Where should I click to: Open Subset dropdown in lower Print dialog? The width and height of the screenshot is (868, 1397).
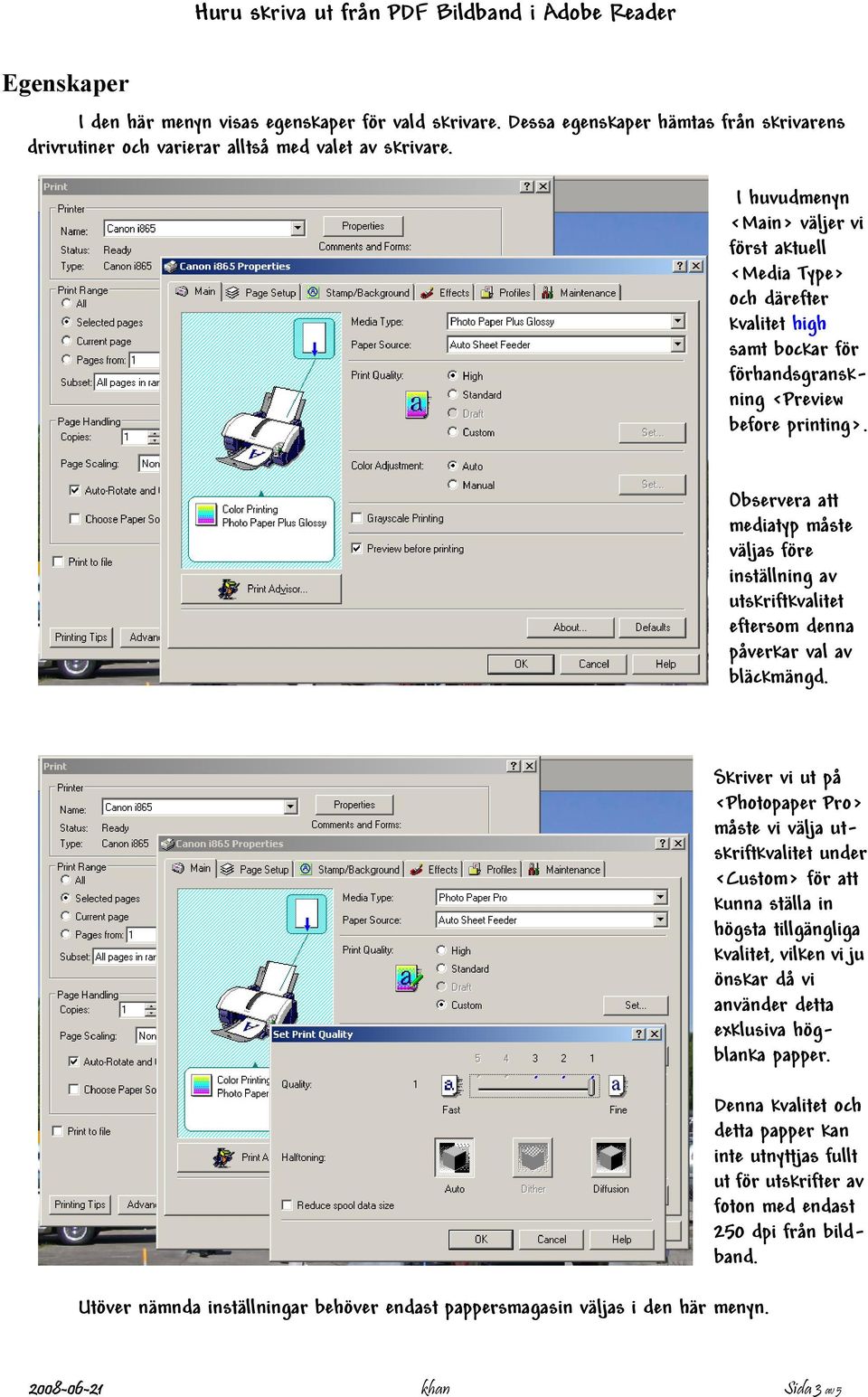click(125, 957)
